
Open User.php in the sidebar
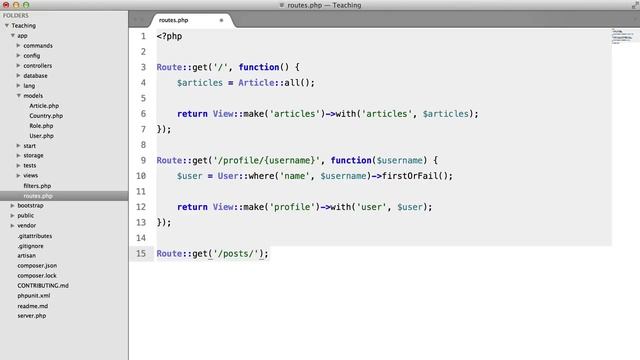point(41,136)
